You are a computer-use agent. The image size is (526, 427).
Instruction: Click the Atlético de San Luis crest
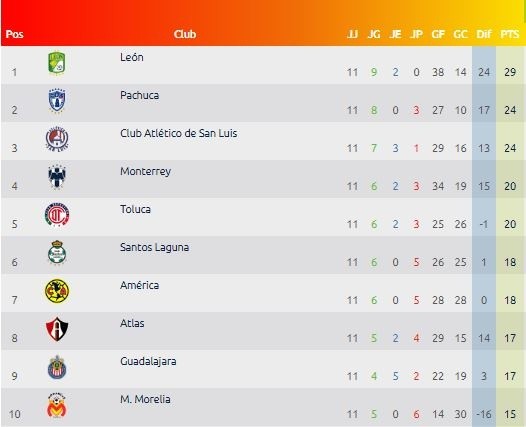pyautogui.click(x=57, y=139)
